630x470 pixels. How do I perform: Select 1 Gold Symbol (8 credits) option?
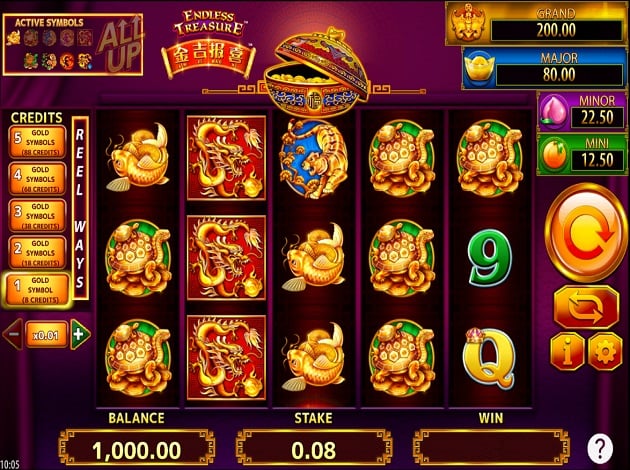point(37,290)
